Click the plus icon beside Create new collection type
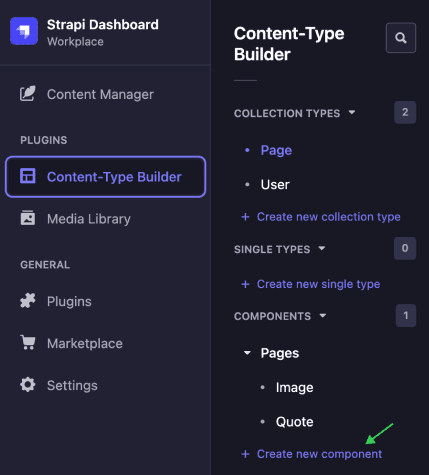The width and height of the screenshot is (429, 475). point(245,217)
